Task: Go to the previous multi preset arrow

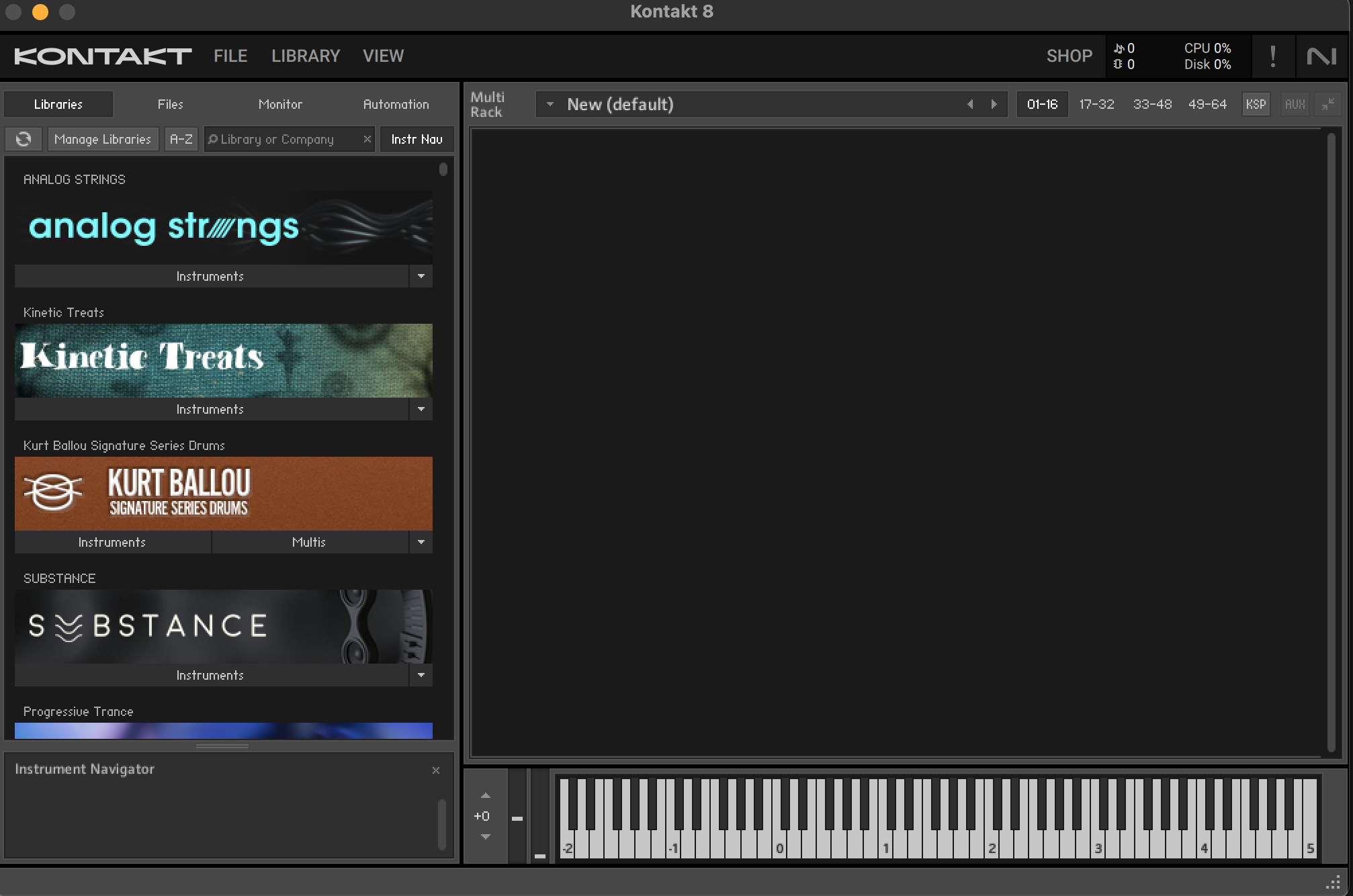Action: point(970,104)
